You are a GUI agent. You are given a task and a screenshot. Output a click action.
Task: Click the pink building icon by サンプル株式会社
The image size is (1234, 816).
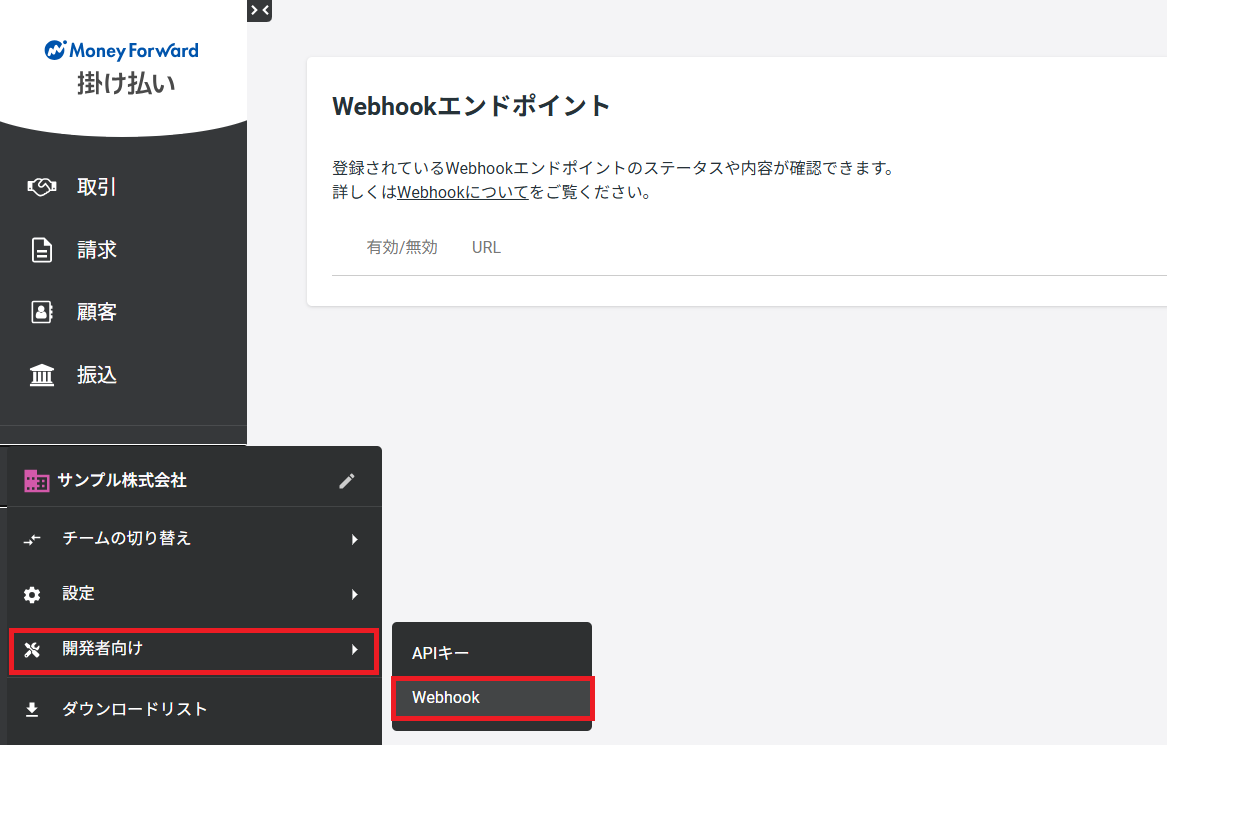pyautogui.click(x=36, y=480)
